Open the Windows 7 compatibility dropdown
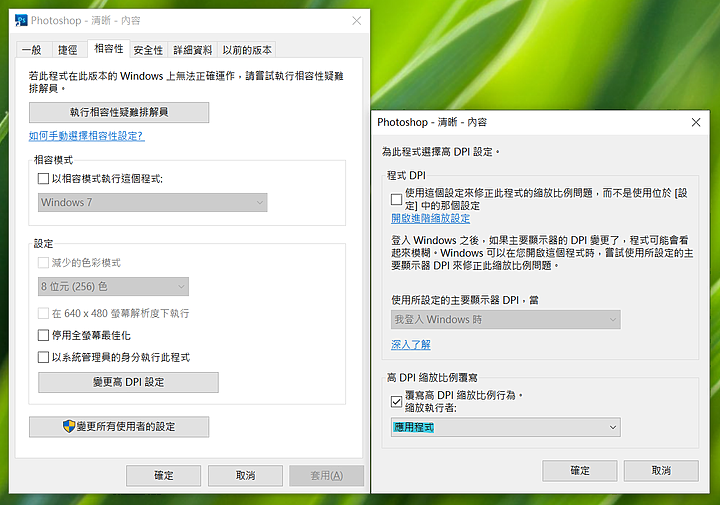 point(152,202)
